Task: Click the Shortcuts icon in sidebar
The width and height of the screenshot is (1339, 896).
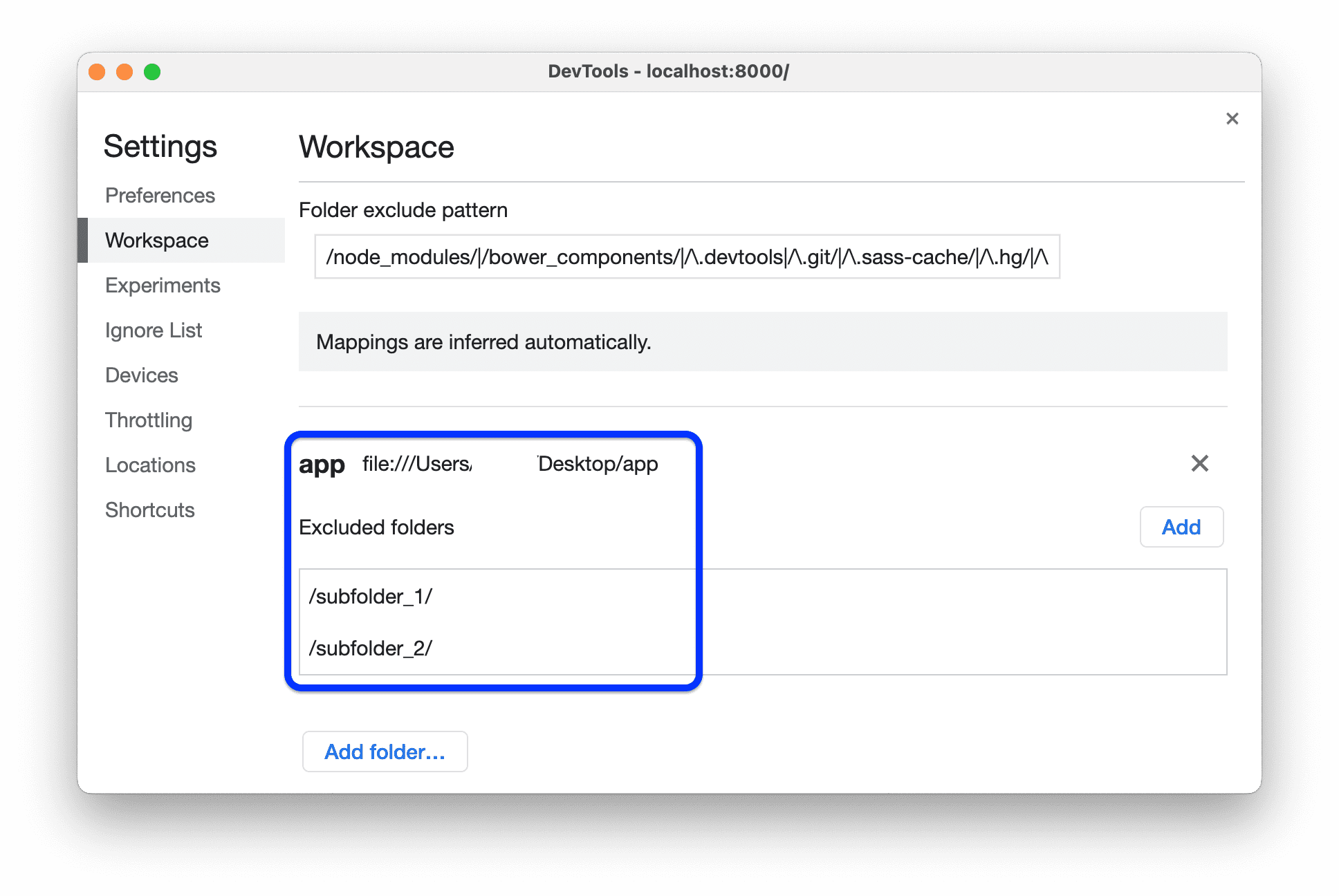Action: (149, 510)
